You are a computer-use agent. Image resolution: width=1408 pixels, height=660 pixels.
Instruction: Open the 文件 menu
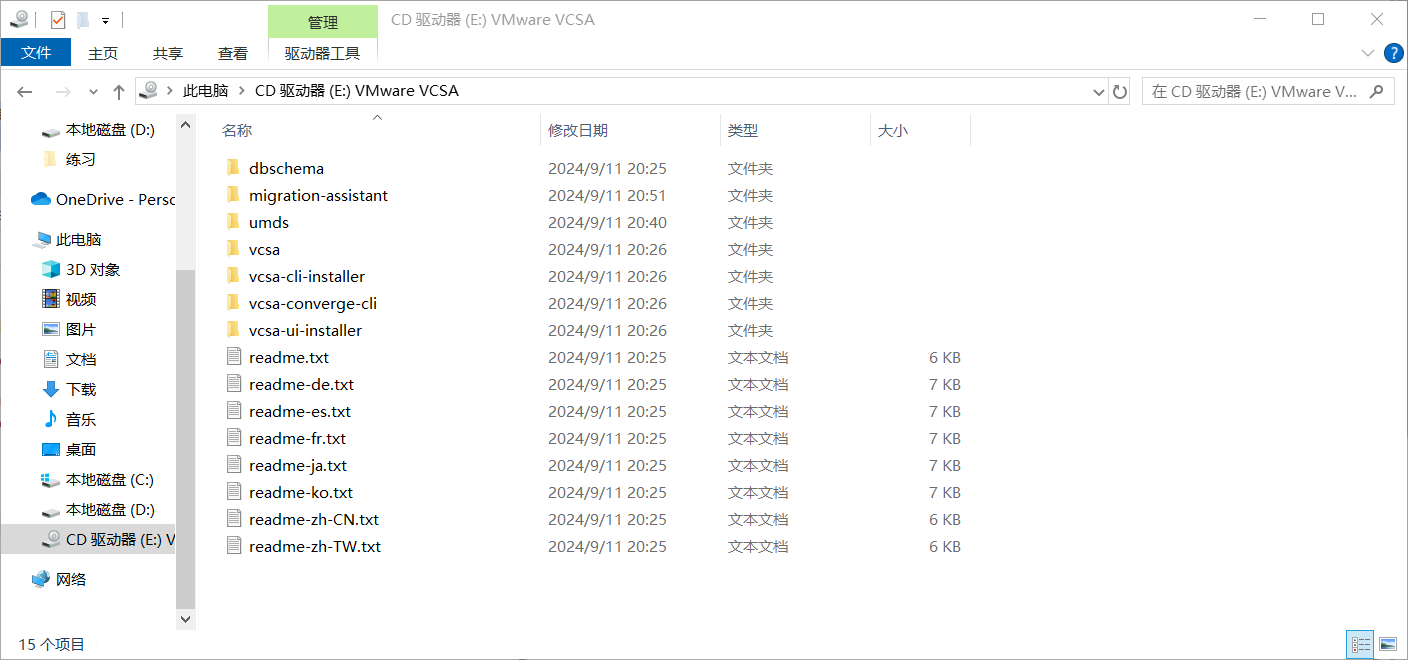click(36, 53)
